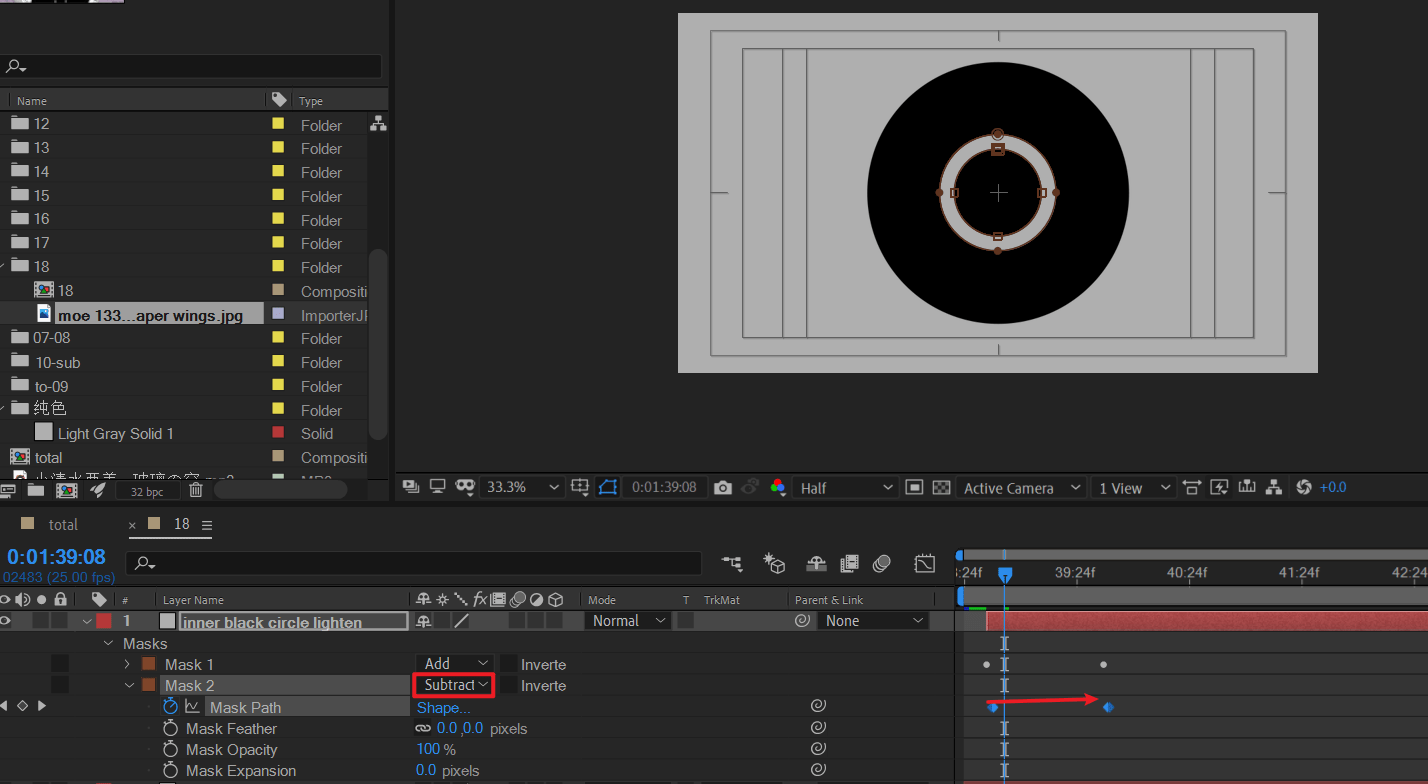Open Composition Mini-Flowchart in timeline
Image resolution: width=1428 pixels, height=784 pixels.
pos(732,564)
